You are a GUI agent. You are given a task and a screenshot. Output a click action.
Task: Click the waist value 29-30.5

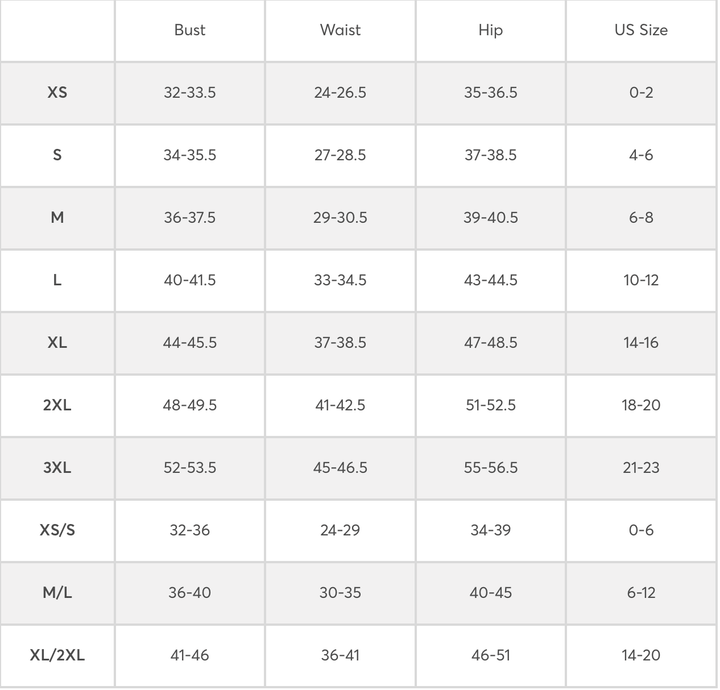pos(340,217)
